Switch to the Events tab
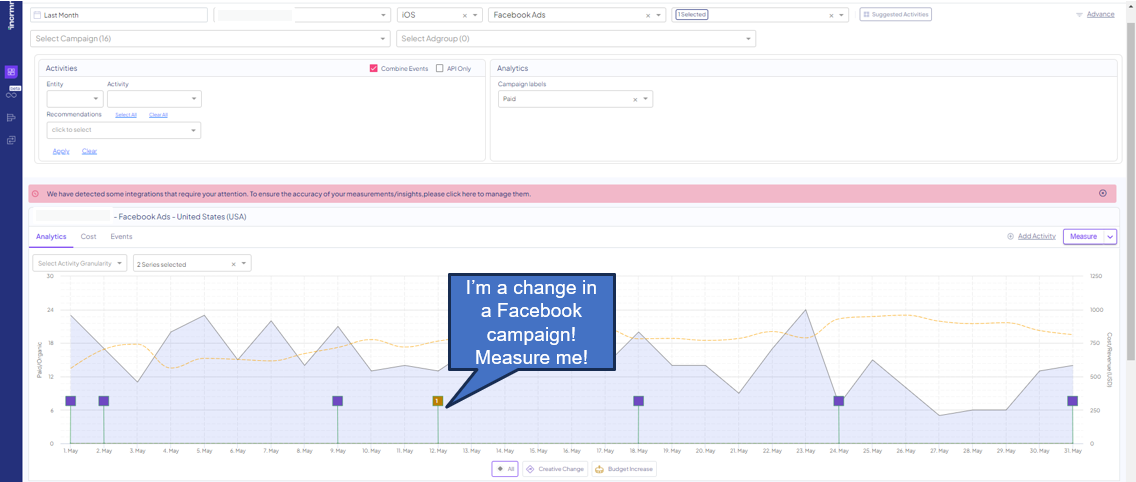Viewport: 1136px width, 482px height. click(x=121, y=236)
